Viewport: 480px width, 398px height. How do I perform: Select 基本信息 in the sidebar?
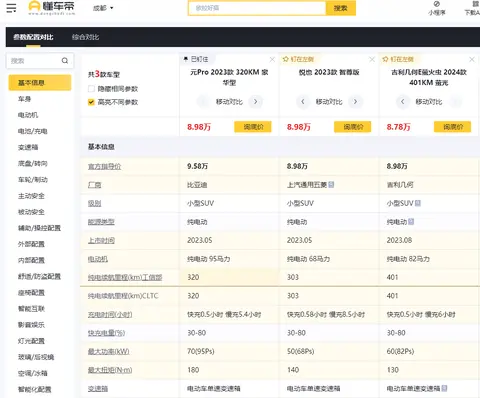click(40, 83)
